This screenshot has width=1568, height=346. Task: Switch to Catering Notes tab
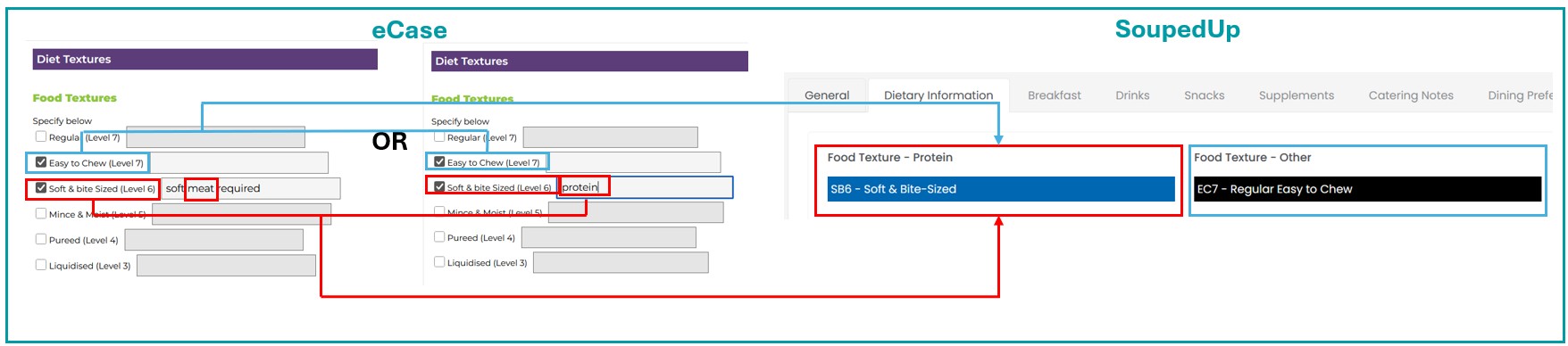pyautogui.click(x=1411, y=95)
